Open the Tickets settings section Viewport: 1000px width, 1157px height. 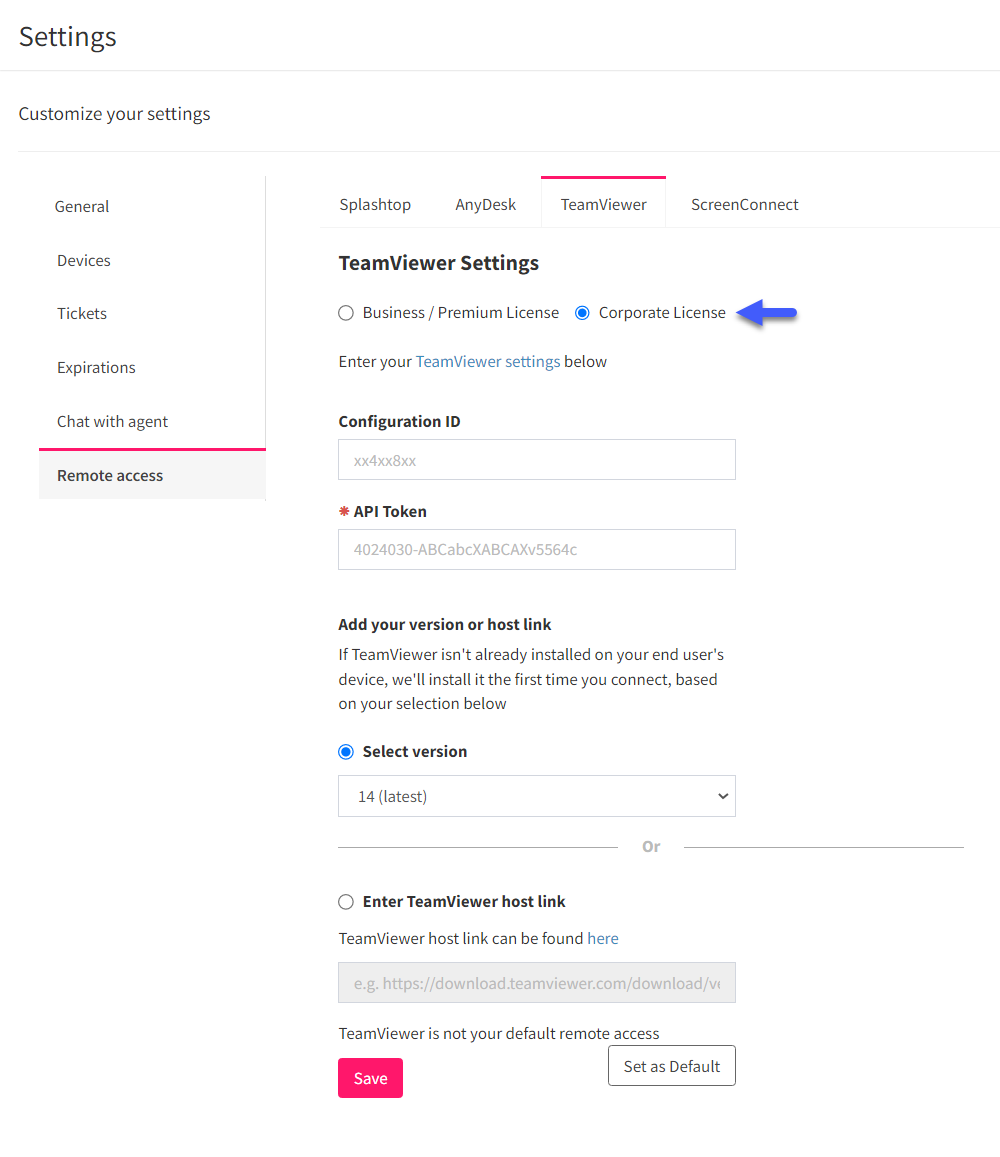[82, 314]
